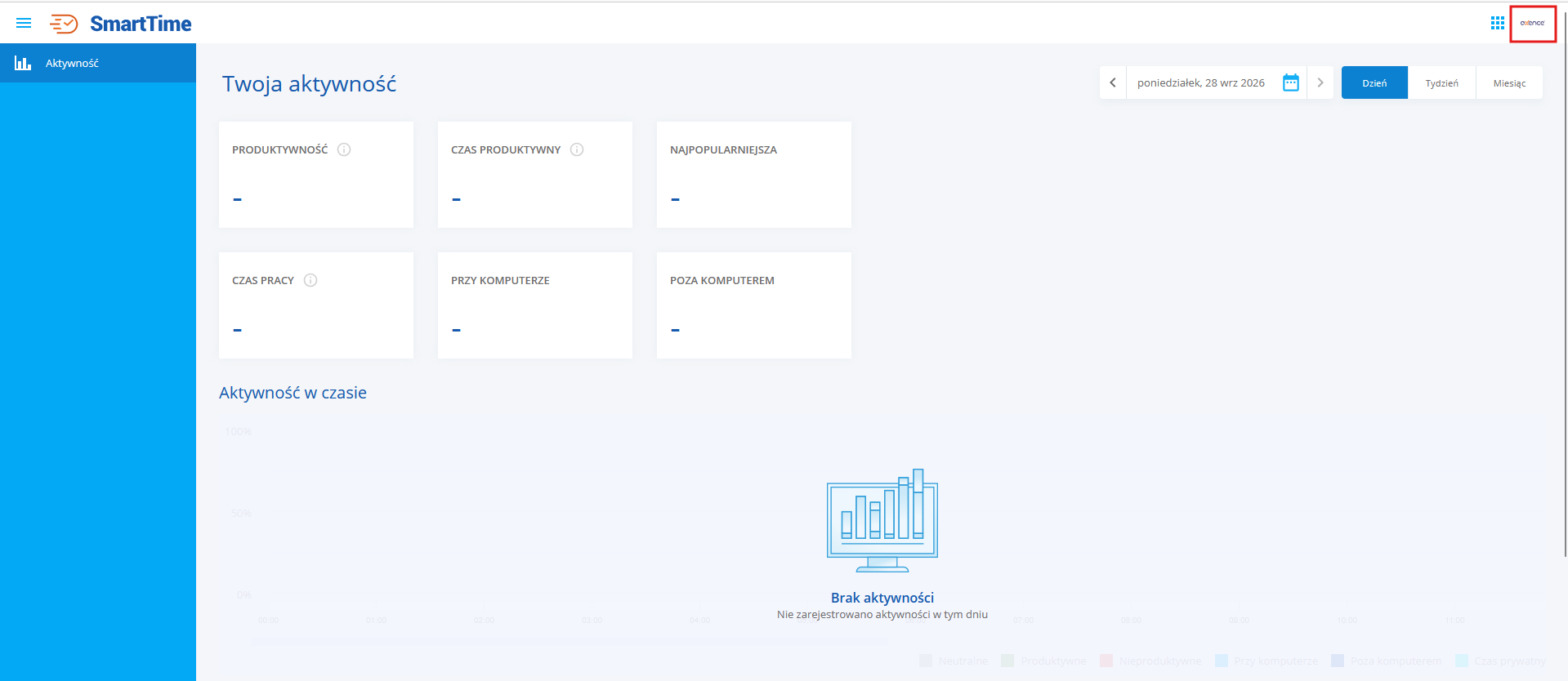1568x681 pixels.
Task: Switch to the Miesiąc view
Action: [x=1509, y=82]
